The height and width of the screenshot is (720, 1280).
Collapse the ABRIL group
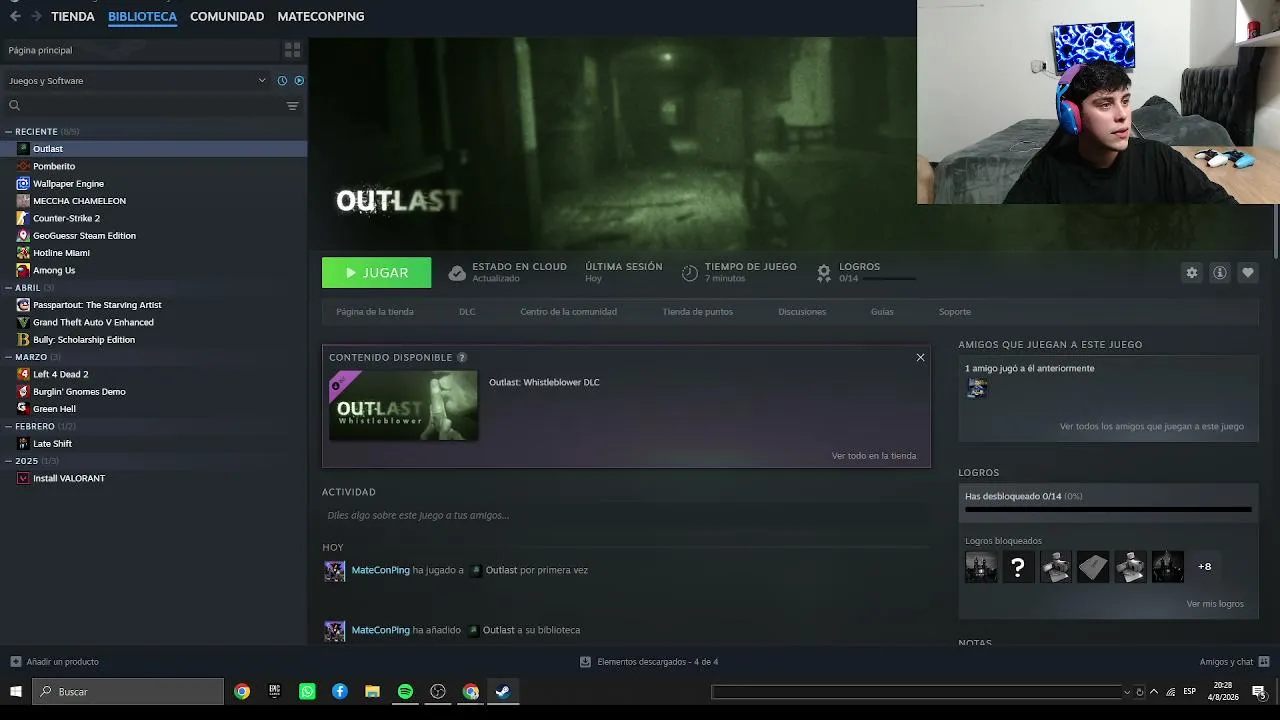[x=8, y=288]
